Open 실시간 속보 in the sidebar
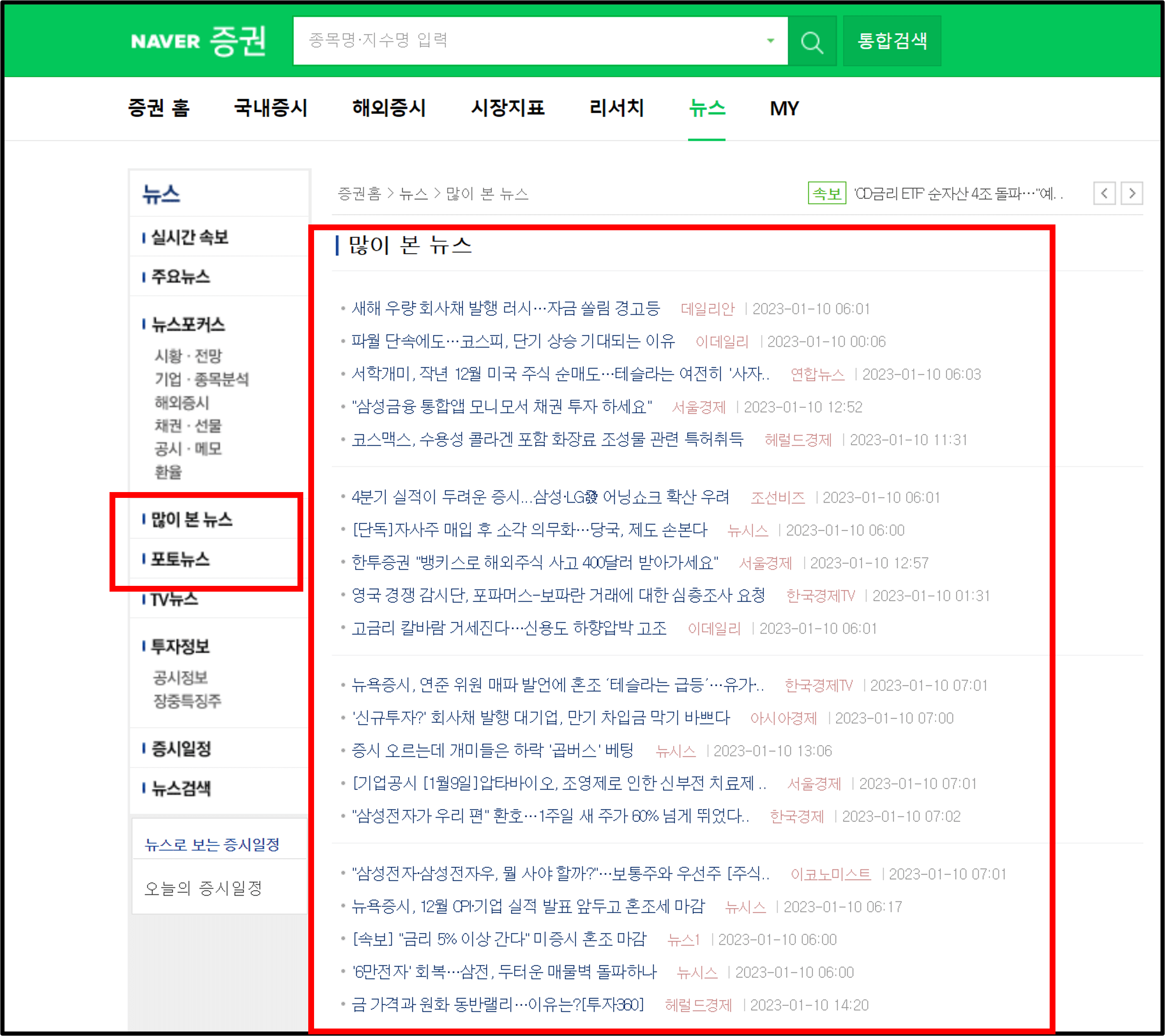 190,238
